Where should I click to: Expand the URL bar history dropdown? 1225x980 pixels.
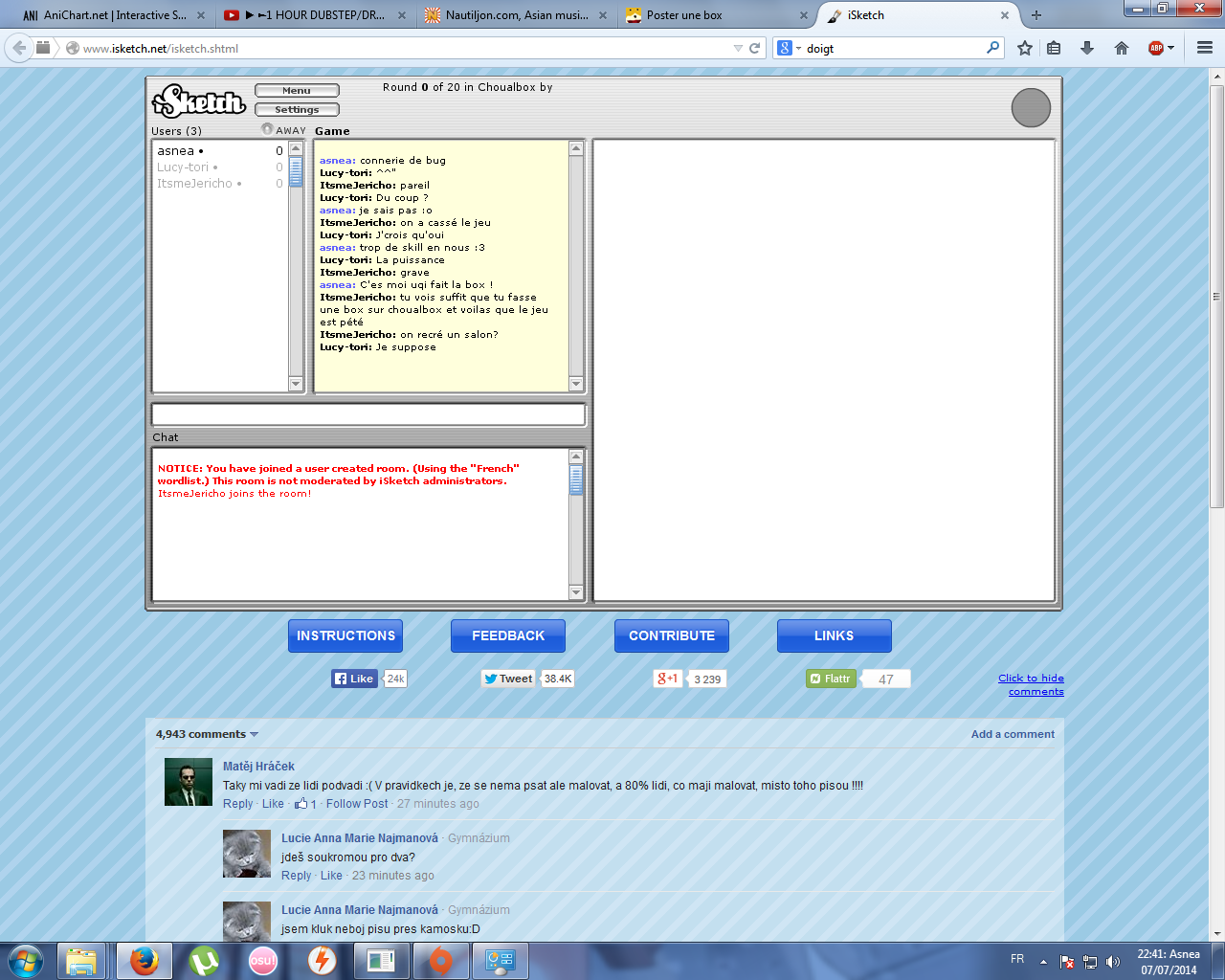[x=738, y=48]
